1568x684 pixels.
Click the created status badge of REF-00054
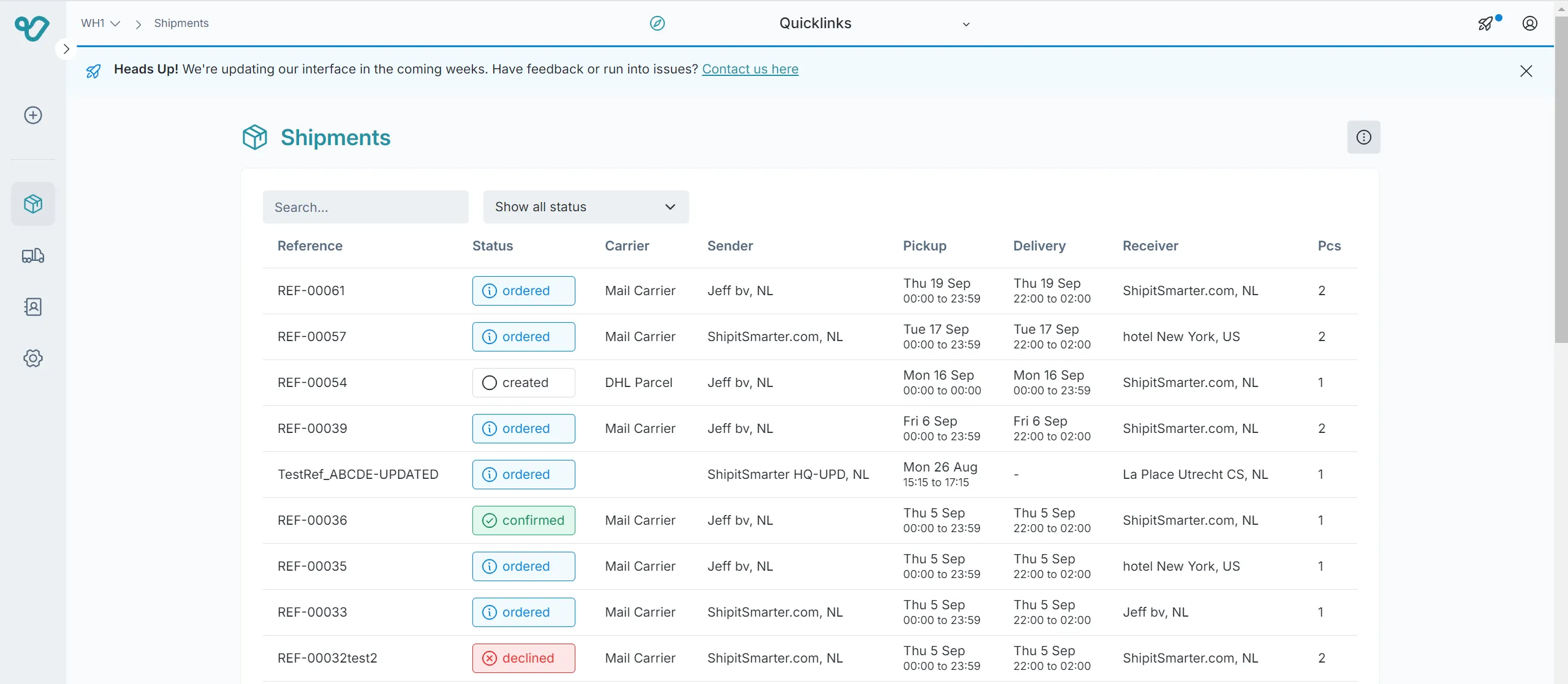pyautogui.click(x=524, y=383)
